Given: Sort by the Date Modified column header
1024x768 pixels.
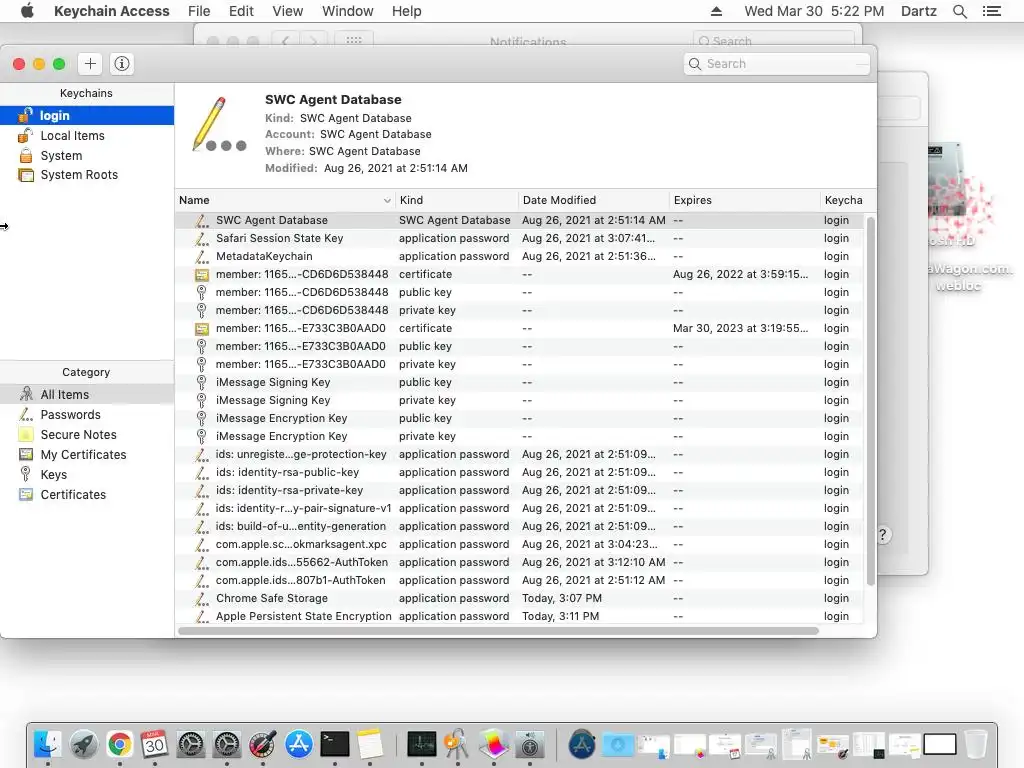Looking at the screenshot, I should pyautogui.click(x=594, y=200).
